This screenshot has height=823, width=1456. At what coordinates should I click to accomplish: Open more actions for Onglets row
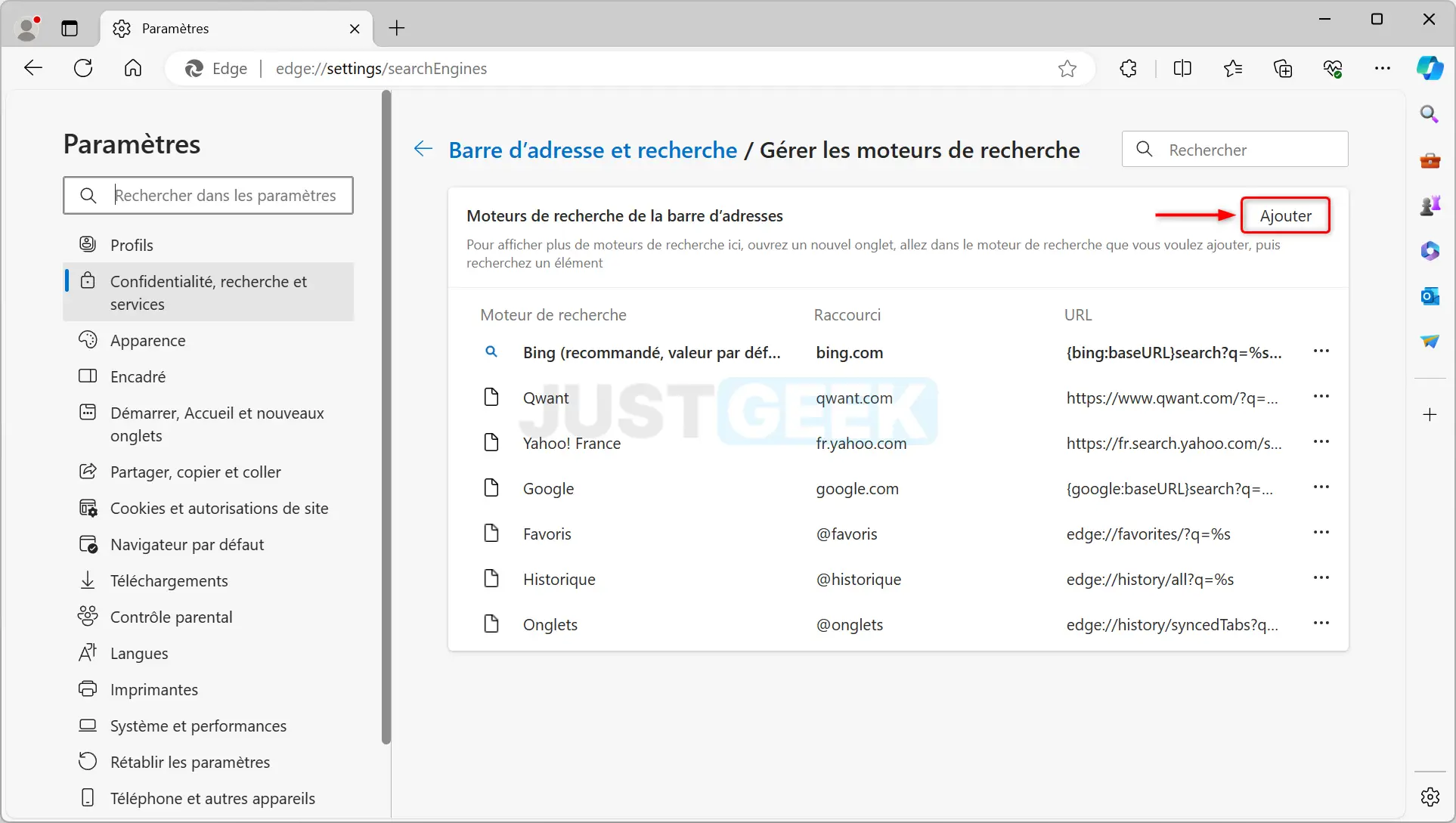pyautogui.click(x=1321, y=623)
